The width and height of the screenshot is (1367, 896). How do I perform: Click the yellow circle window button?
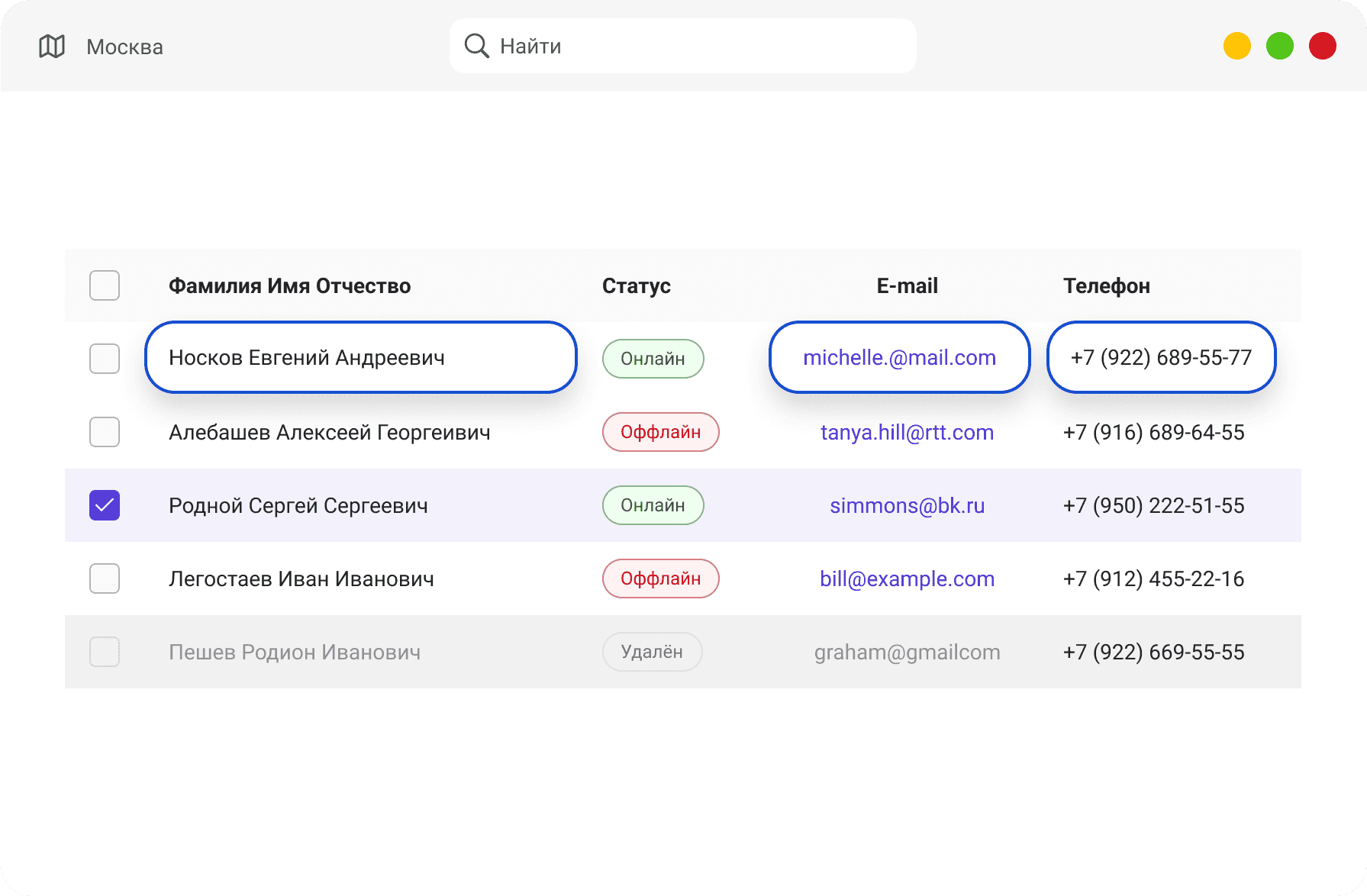click(1236, 46)
